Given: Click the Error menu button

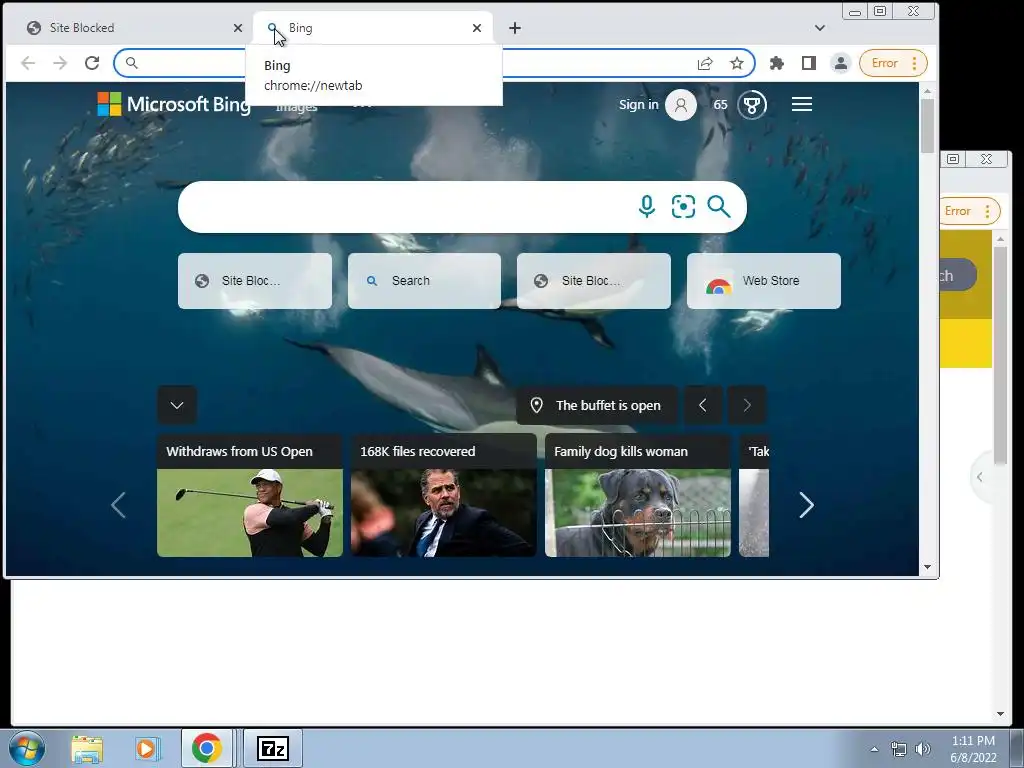Looking at the screenshot, I should pos(893,63).
